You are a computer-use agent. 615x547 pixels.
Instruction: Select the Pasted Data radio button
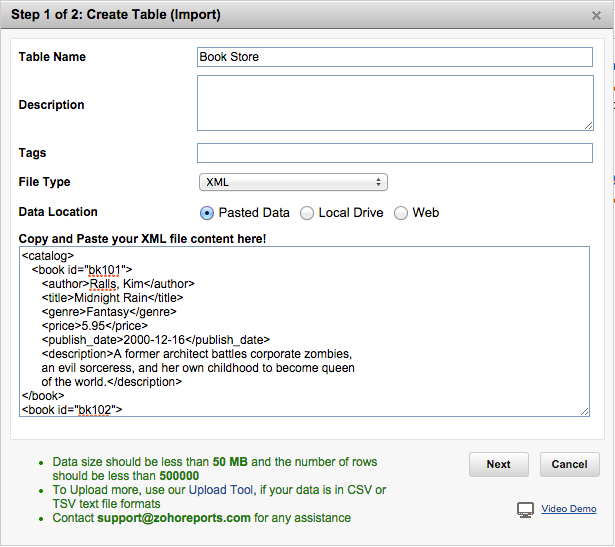tap(207, 213)
